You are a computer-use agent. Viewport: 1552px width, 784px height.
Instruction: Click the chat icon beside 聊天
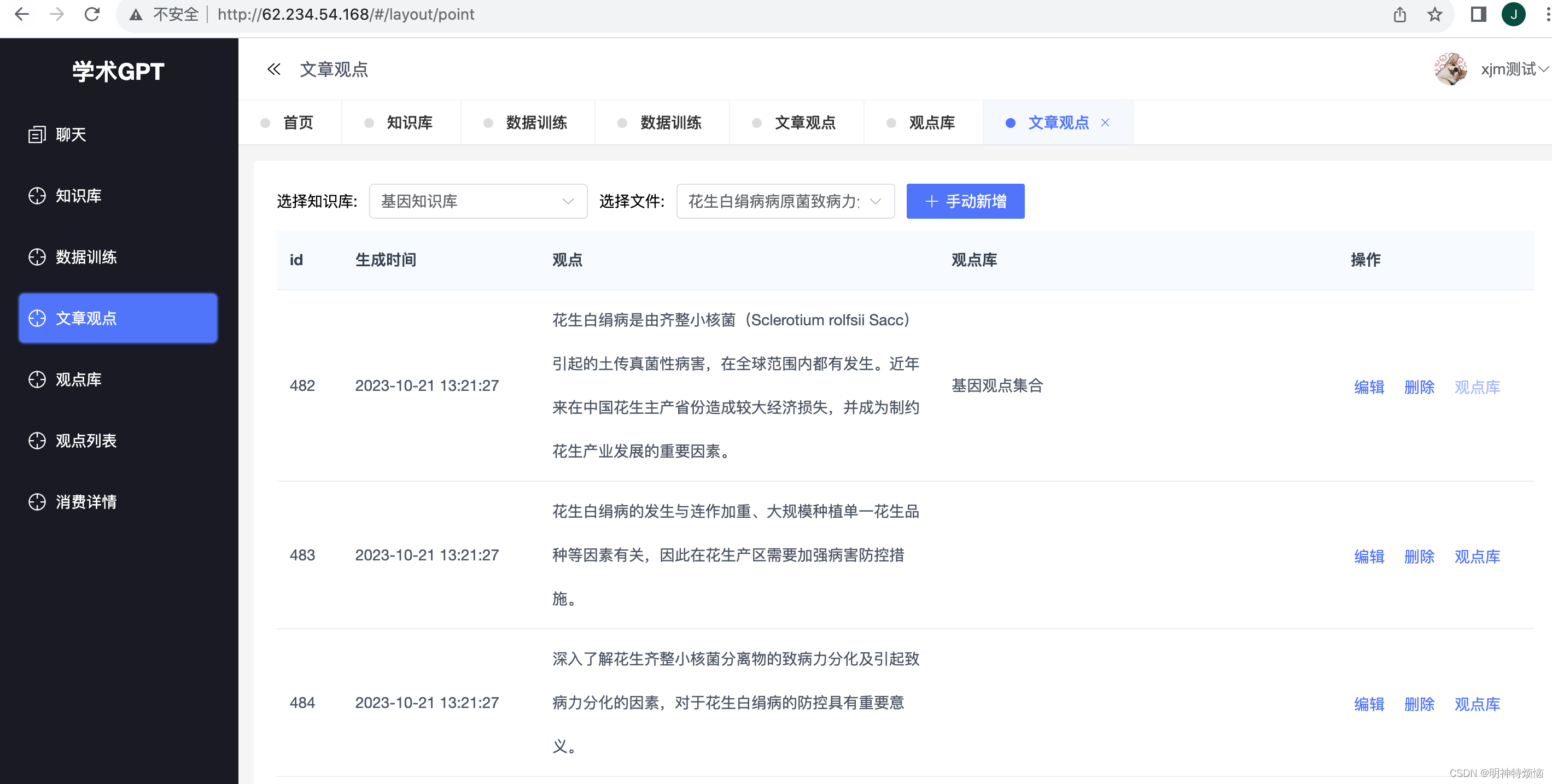[x=37, y=134]
